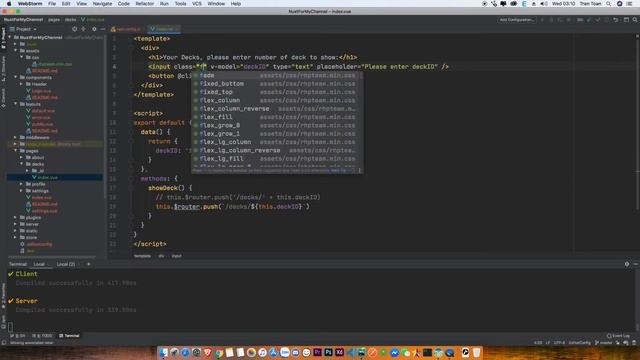This screenshot has width=640, height=360.
Task: Switch to the index.vue editor tab
Action: pos(164,29)
